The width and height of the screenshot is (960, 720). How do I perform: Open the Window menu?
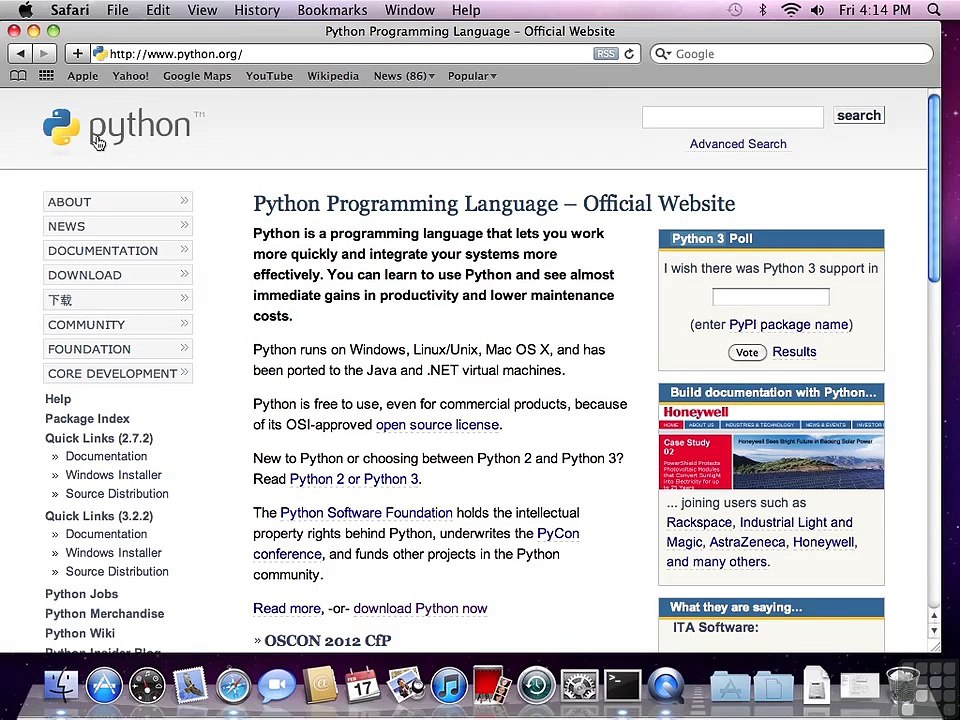[410, 10]
